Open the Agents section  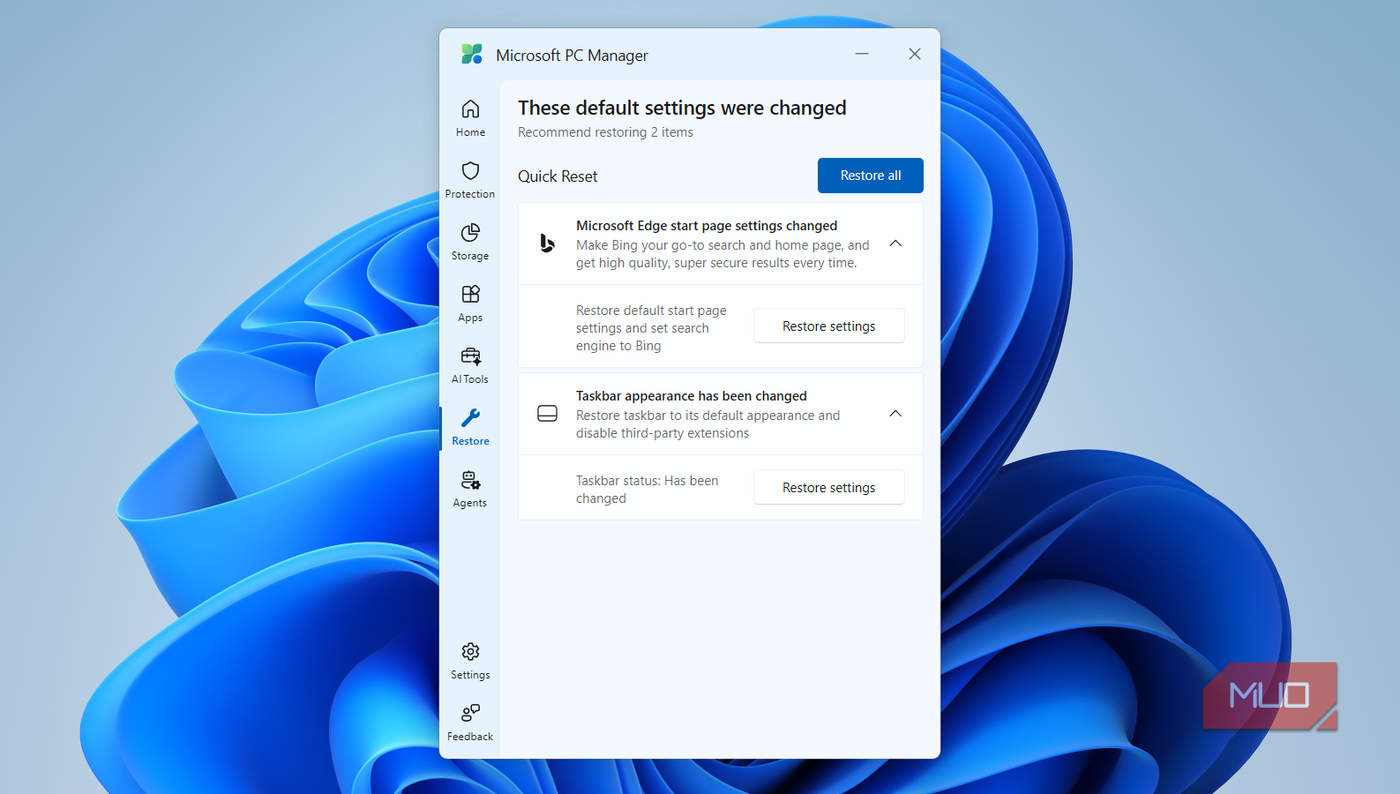click(470, 489)
